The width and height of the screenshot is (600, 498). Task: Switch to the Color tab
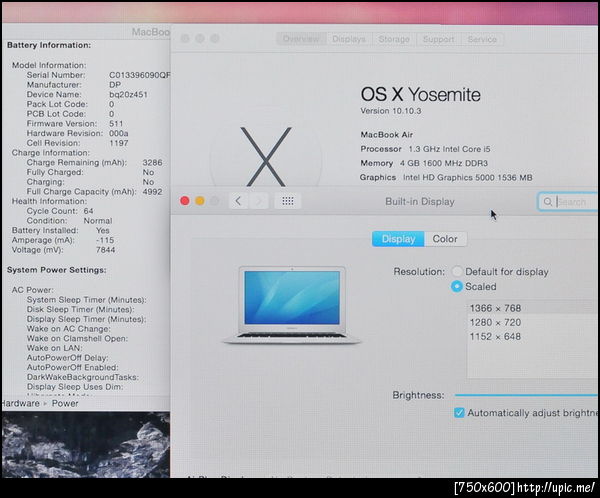(445, 239)
